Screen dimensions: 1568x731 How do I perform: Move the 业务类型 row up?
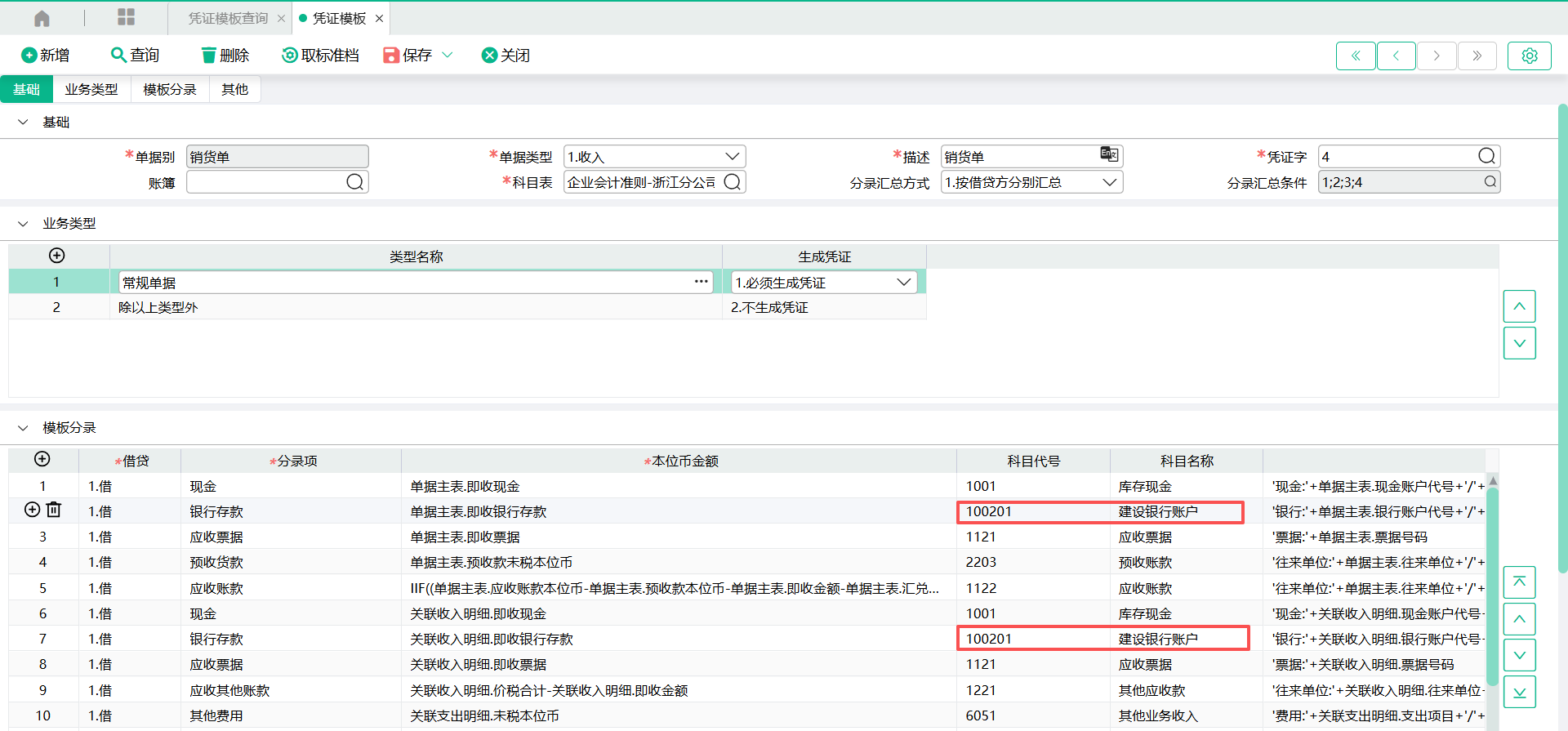coord(1520,306)
